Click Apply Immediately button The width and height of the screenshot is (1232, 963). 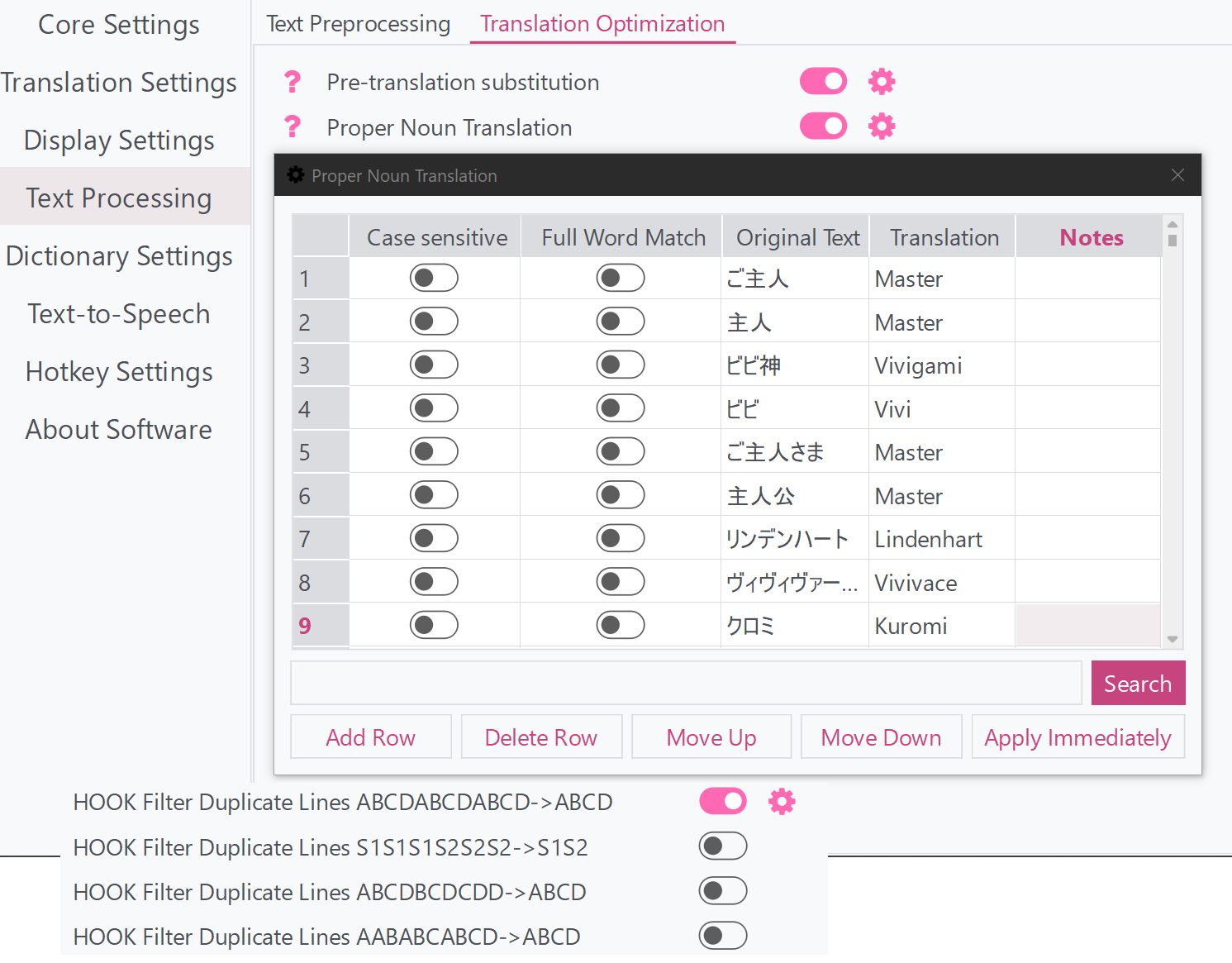coord(1078,737)
